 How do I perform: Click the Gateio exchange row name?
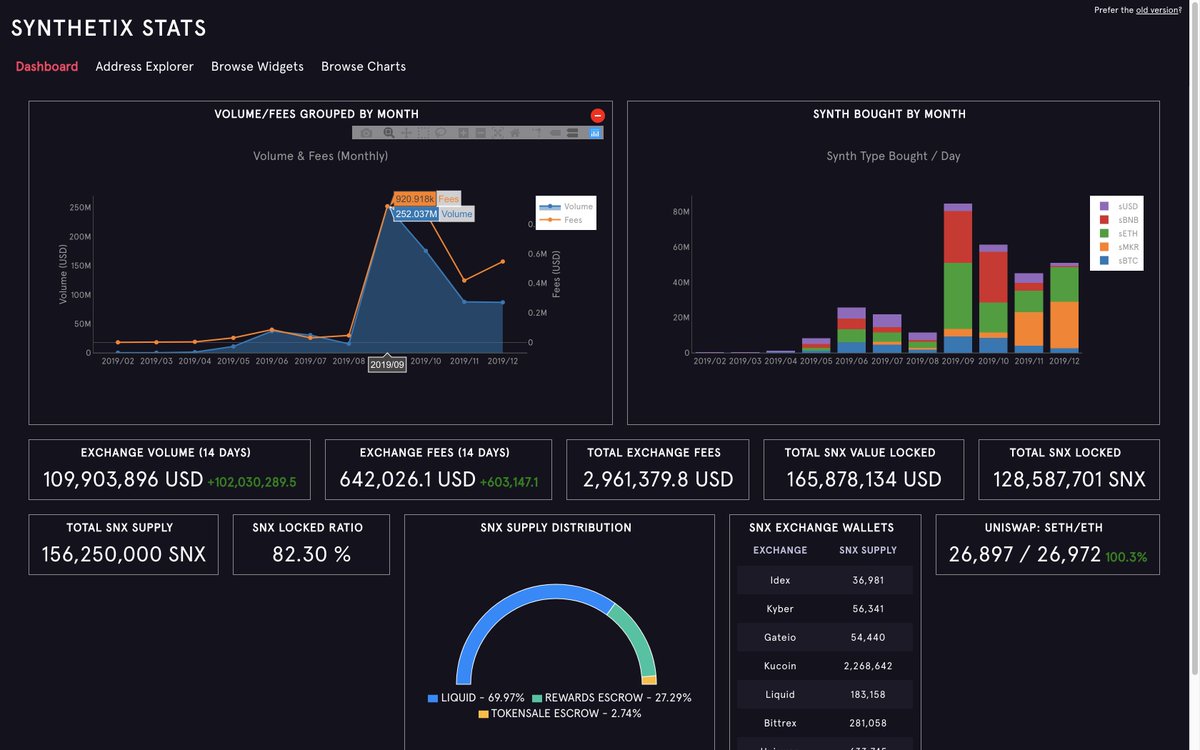(780, 637)
